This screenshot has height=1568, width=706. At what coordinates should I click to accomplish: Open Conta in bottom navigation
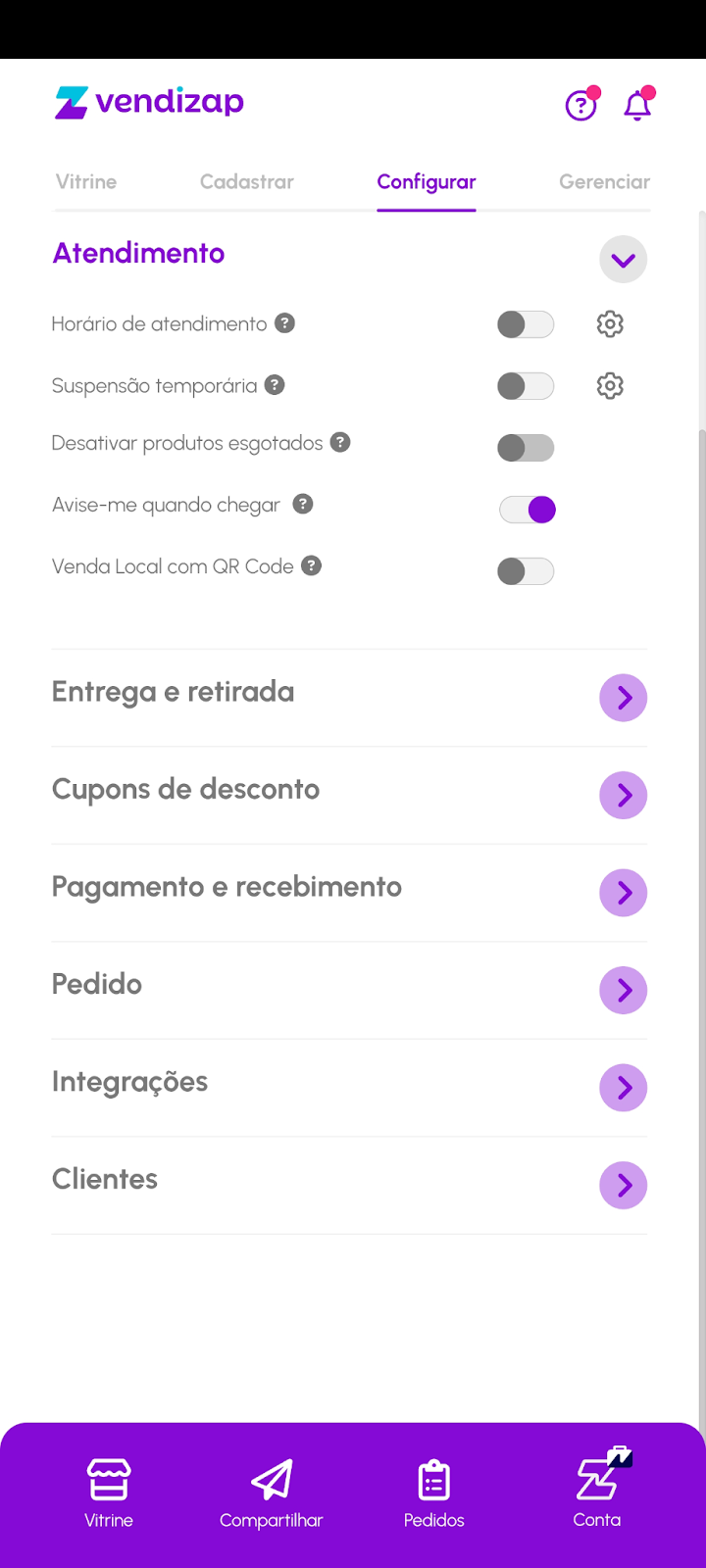(597, 1490)
